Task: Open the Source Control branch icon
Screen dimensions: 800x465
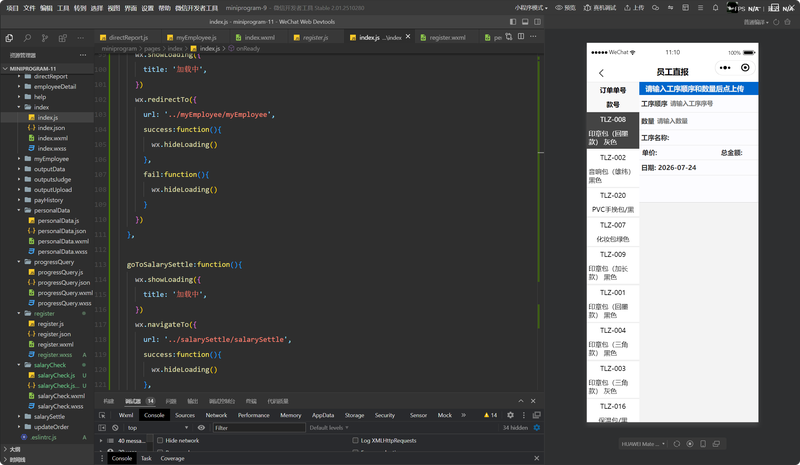Action: pyautogui.click(x=45, y=38)
